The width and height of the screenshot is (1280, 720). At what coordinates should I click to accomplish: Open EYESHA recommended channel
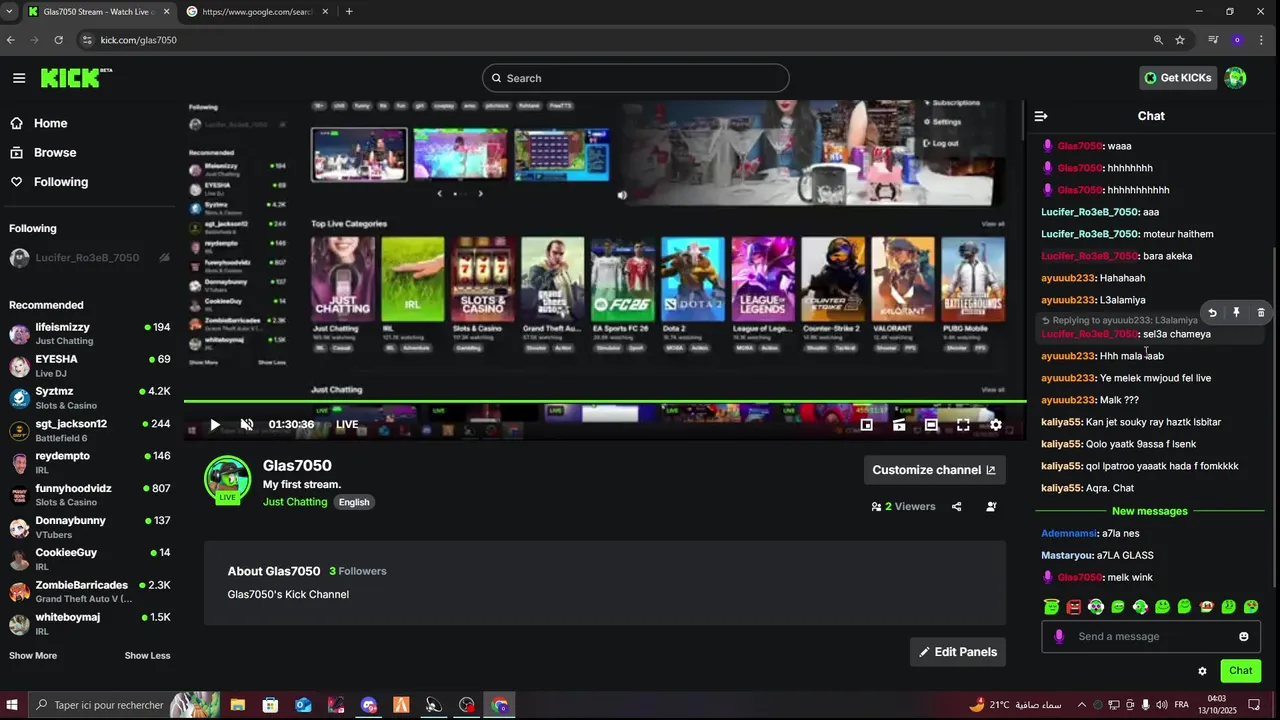(x=90, y=366)
